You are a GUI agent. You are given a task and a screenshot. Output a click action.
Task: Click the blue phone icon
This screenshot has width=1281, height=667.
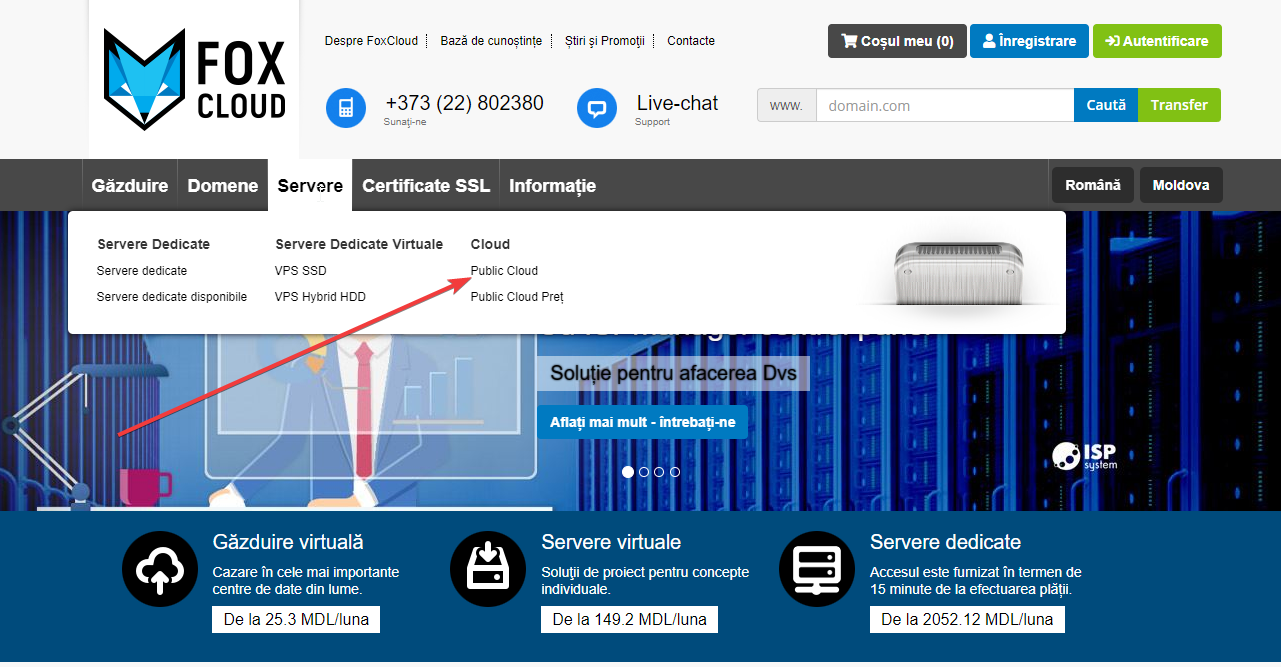coord(346,108)
